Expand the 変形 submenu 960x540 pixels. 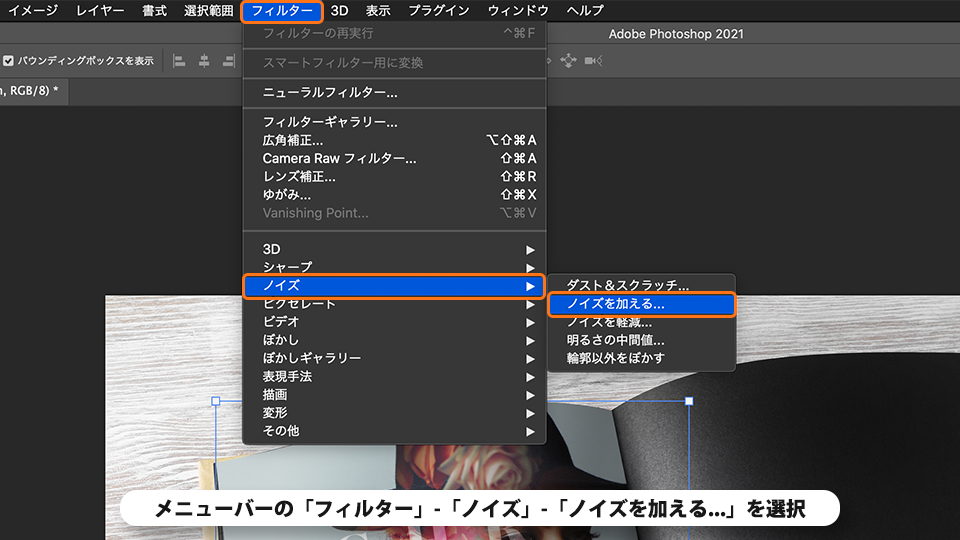(x=394, y=413)
